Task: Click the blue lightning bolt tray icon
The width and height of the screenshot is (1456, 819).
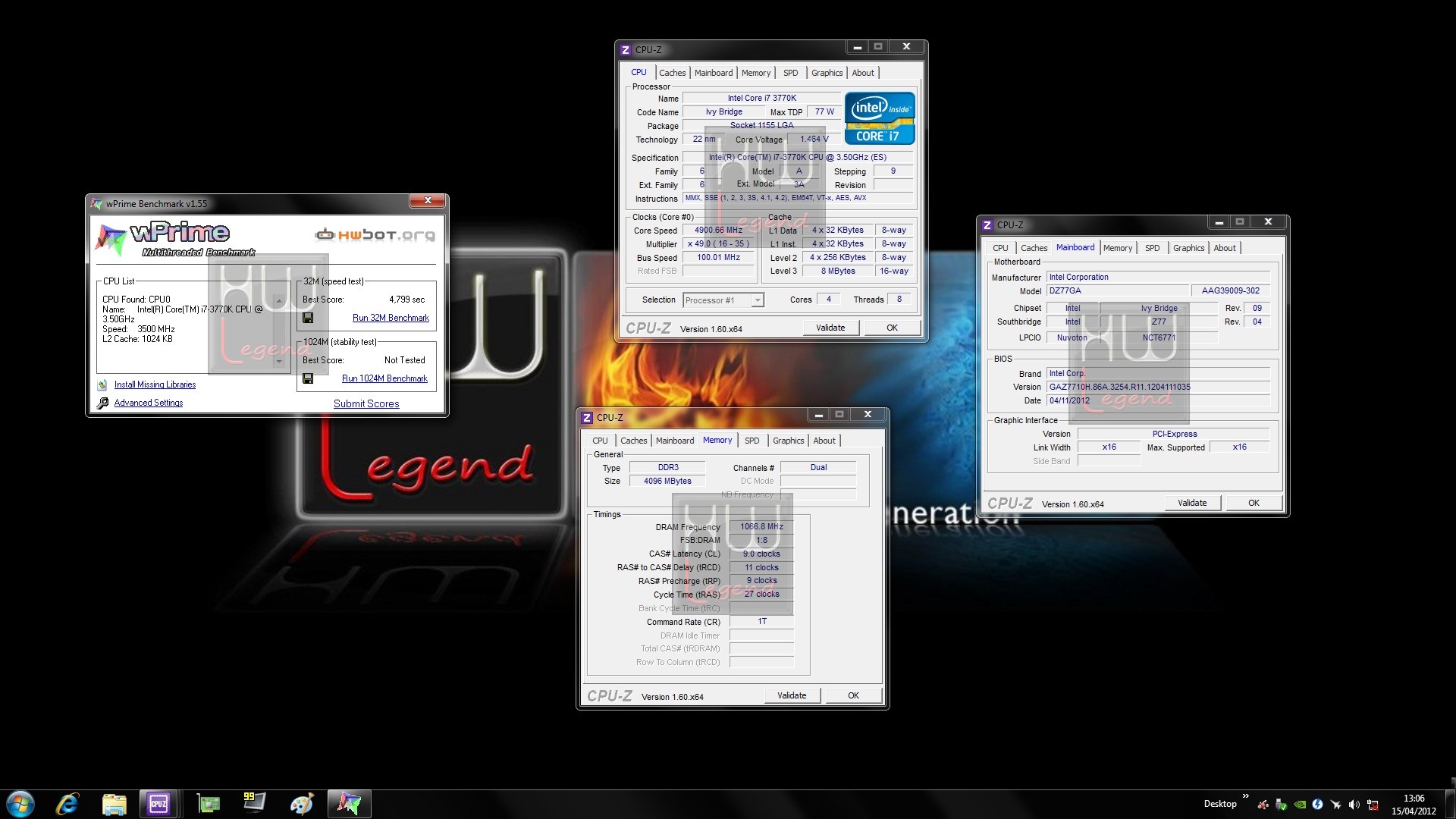Action: pos(1317,805)
